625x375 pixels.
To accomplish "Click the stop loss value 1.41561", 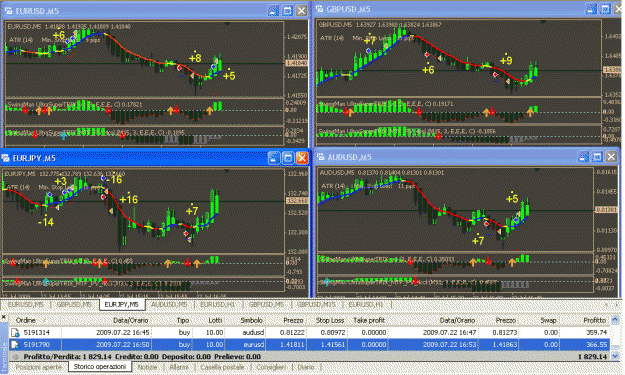I will pos(334,344).
